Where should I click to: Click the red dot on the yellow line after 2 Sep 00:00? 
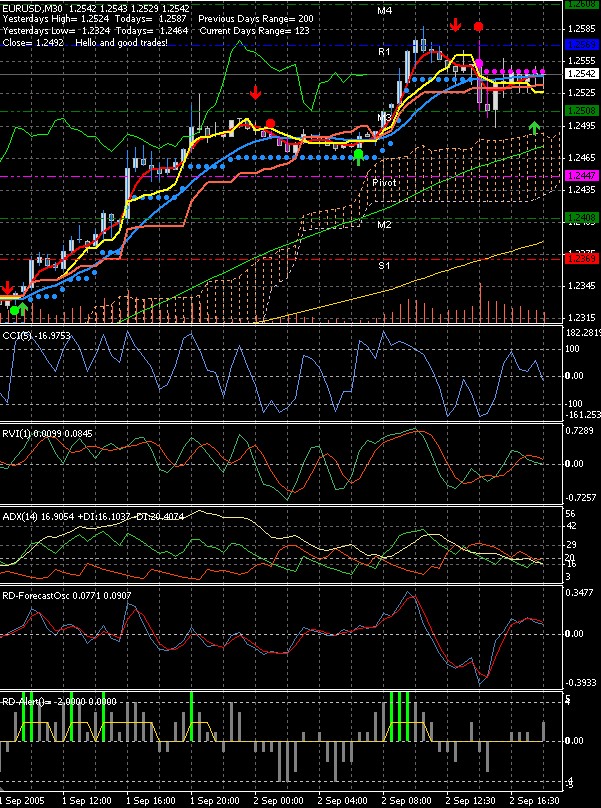pyautogui.click(x=270, y=123)
